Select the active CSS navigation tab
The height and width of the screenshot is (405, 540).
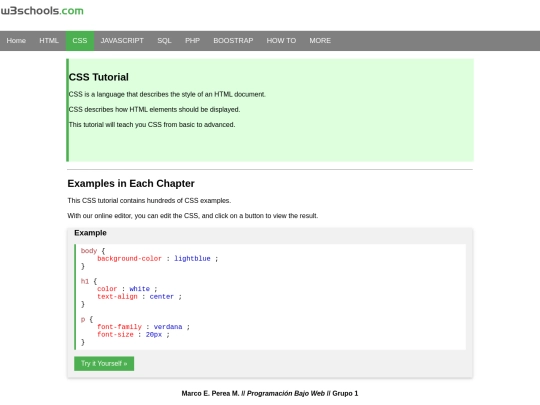tap(80, 41)
